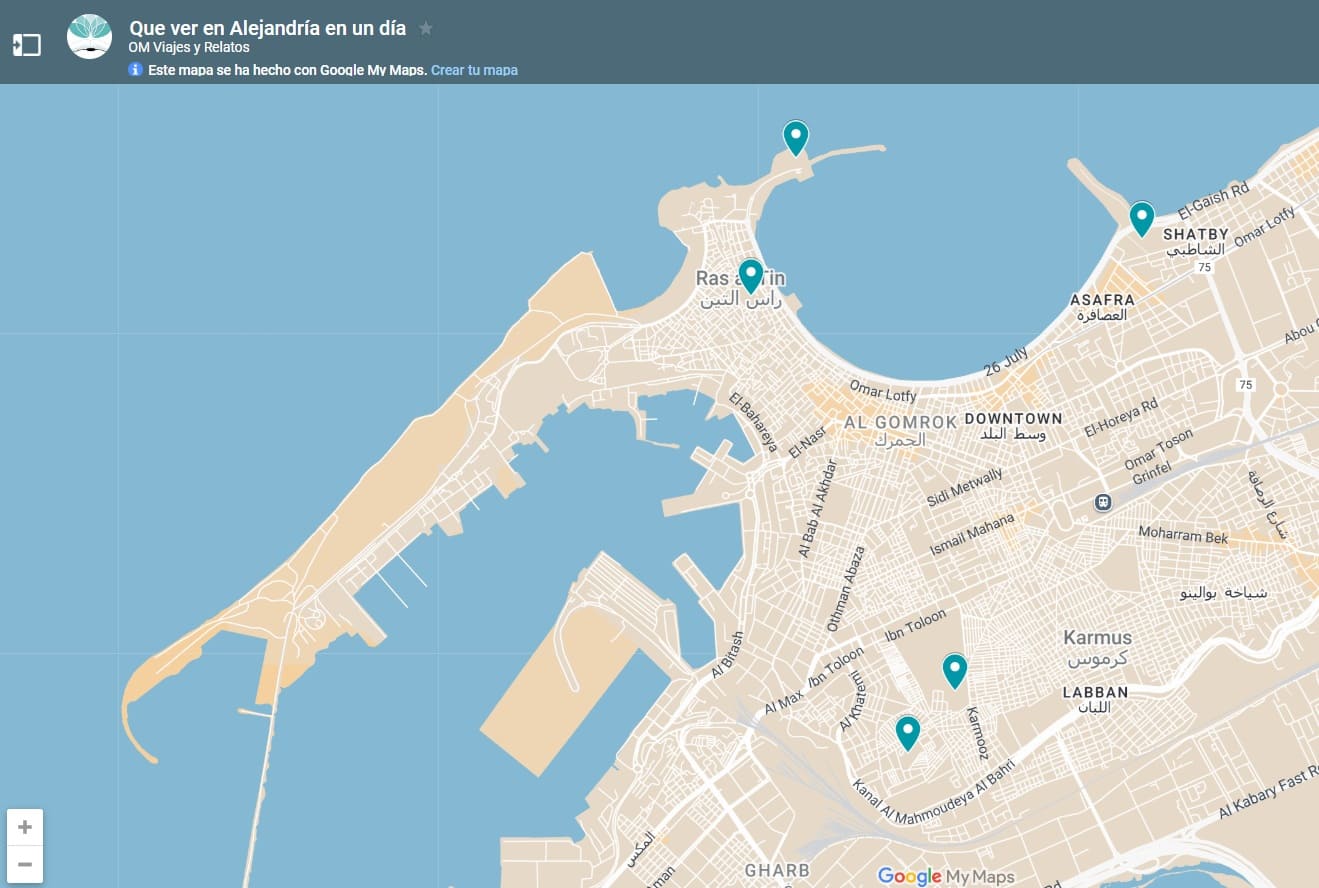
Task: Click the "El-Horeya Rd" street label
Action: click(x=1121, y=418)
